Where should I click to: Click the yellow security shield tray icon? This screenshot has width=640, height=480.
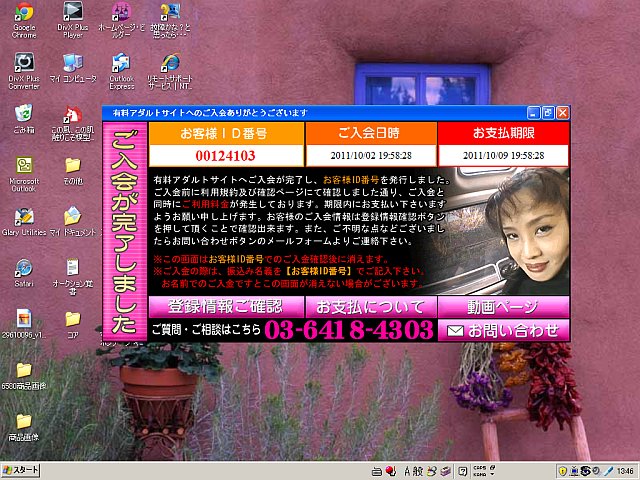click(x=562, y=471)
